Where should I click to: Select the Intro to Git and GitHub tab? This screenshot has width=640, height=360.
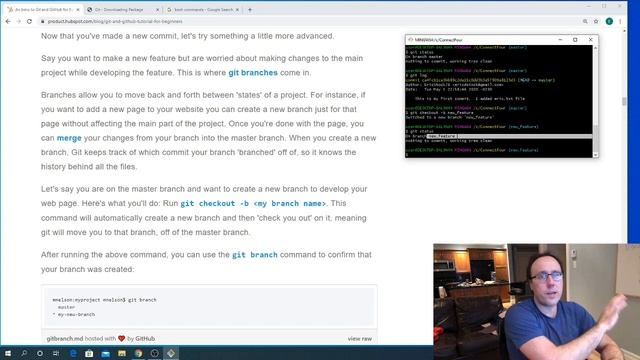[x=43, y=9]
